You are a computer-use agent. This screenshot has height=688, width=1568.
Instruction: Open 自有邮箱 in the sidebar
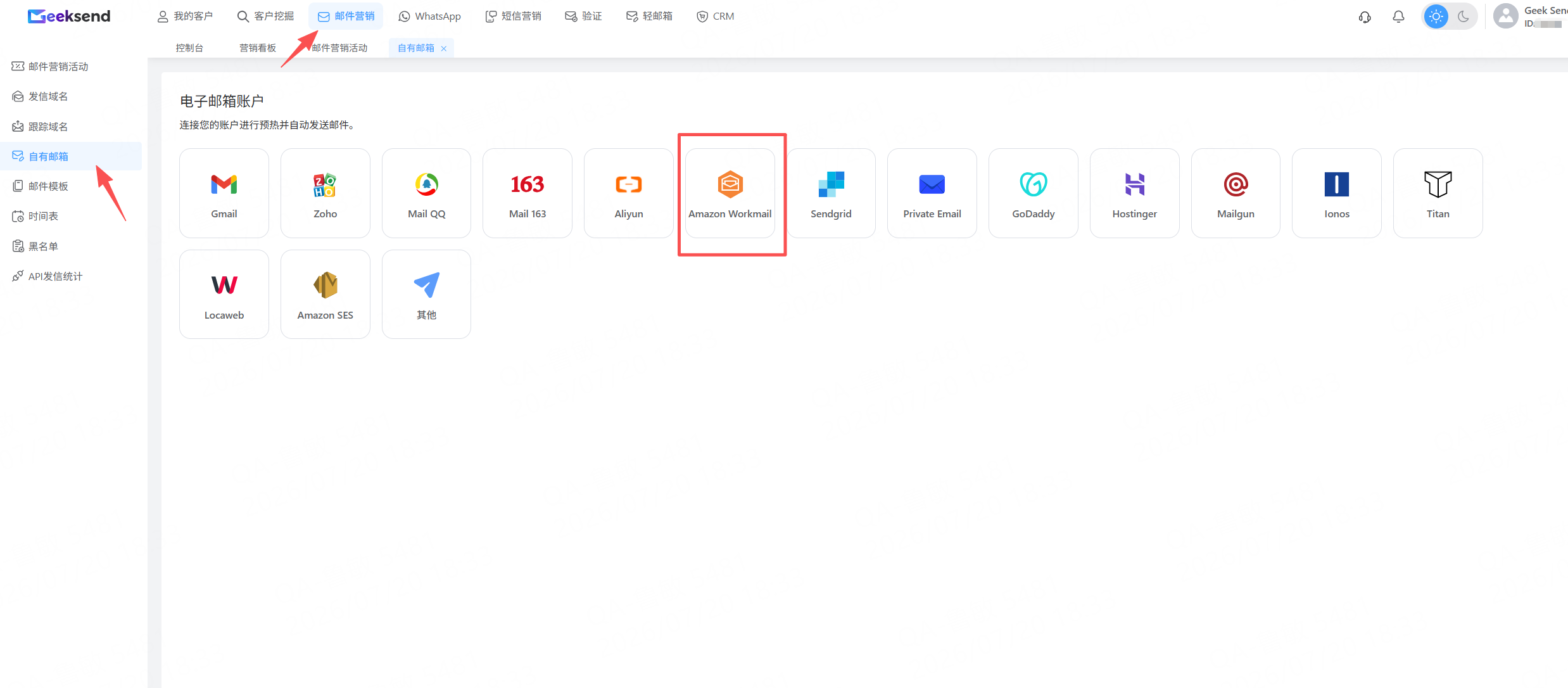pos(71,156)
